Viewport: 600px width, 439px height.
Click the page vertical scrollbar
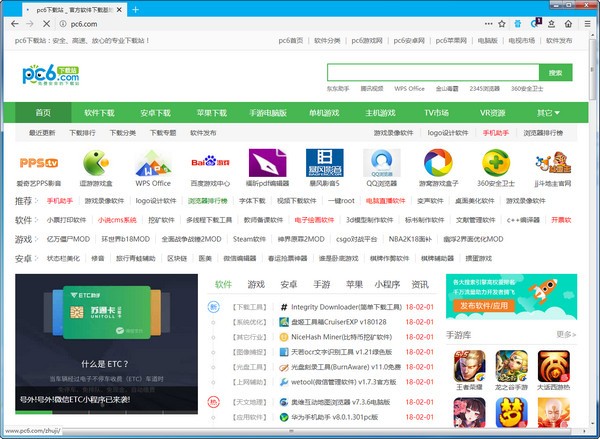592,200
